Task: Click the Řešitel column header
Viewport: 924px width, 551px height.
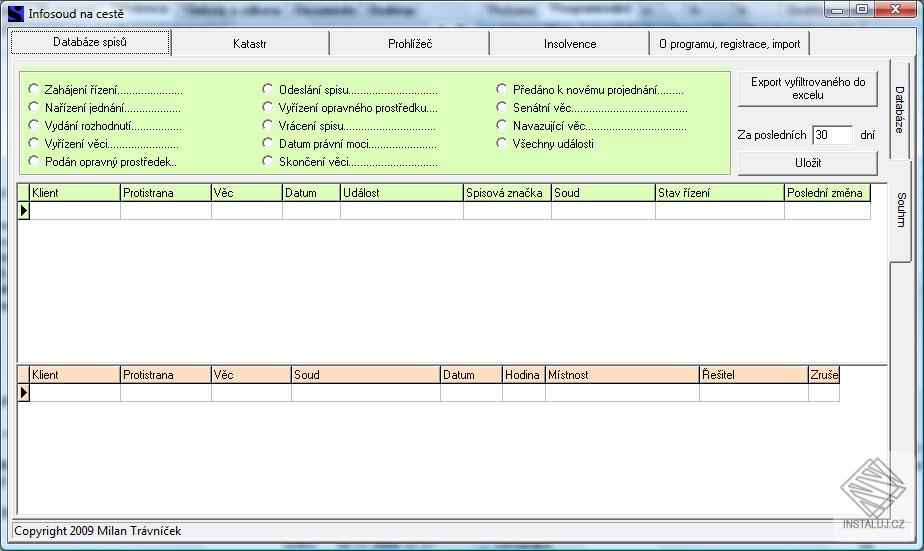Action: pyautogui.click(x=754, y=375)
